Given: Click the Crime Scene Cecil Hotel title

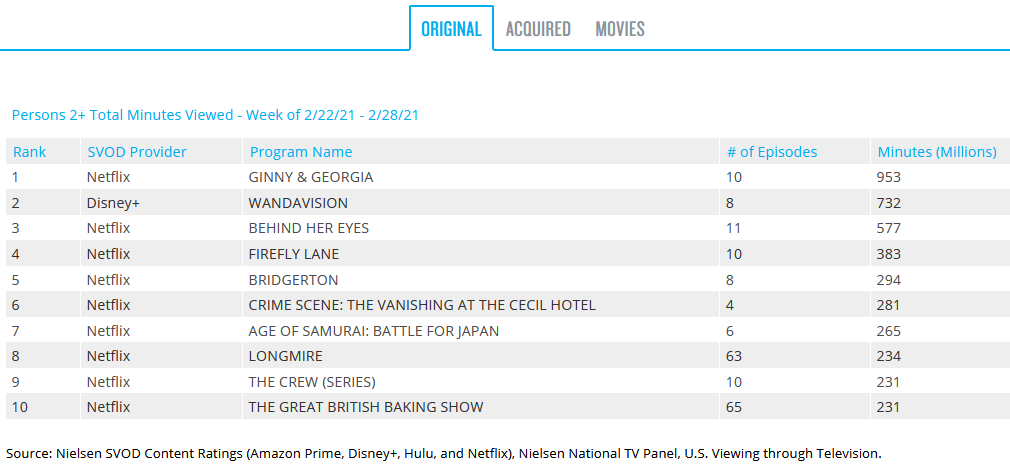Looking at the screenshot, I should point(421,305).
